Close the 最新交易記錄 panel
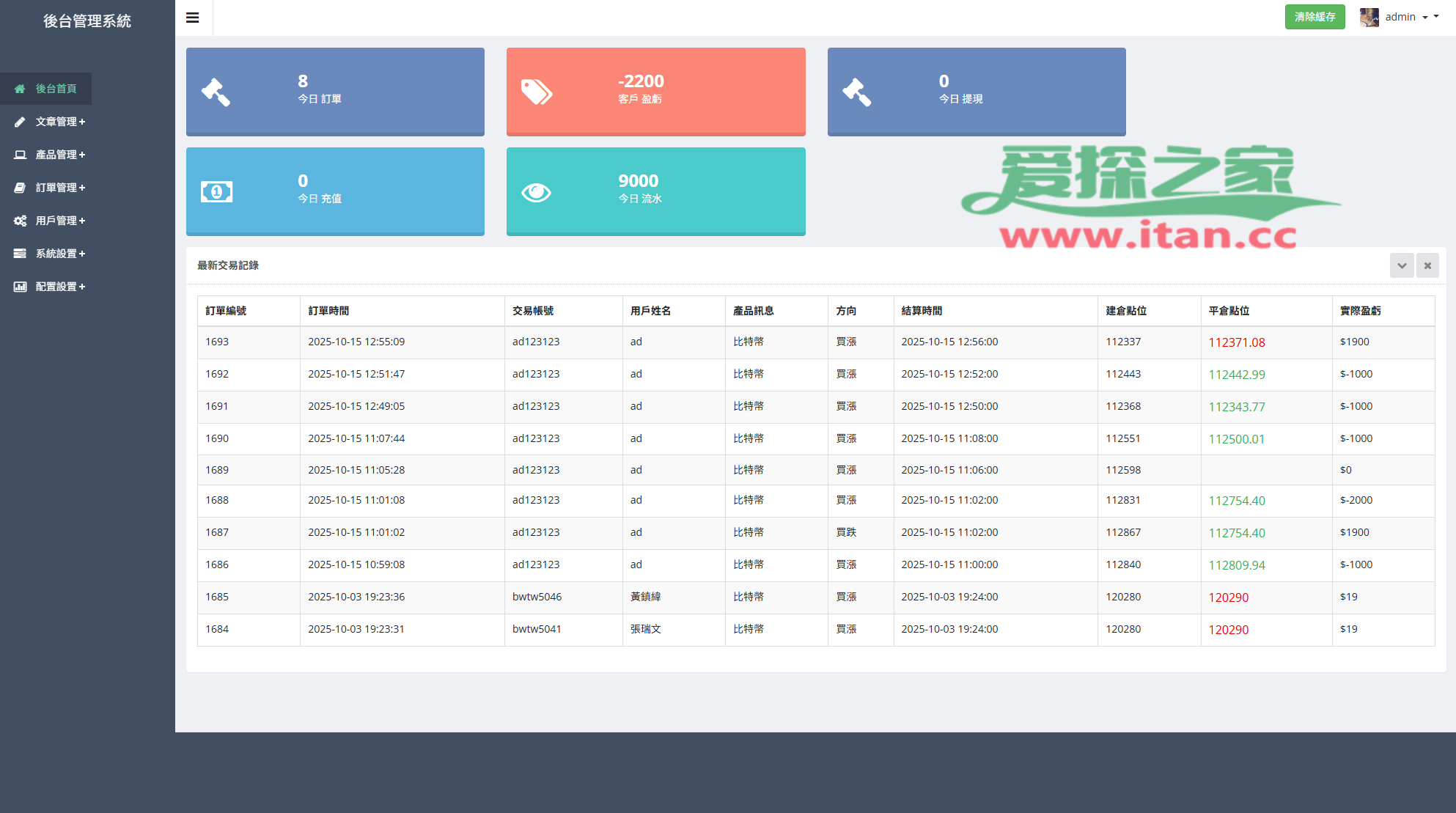The width and height of the screenshot is (1456, 813). [1427, 265]
